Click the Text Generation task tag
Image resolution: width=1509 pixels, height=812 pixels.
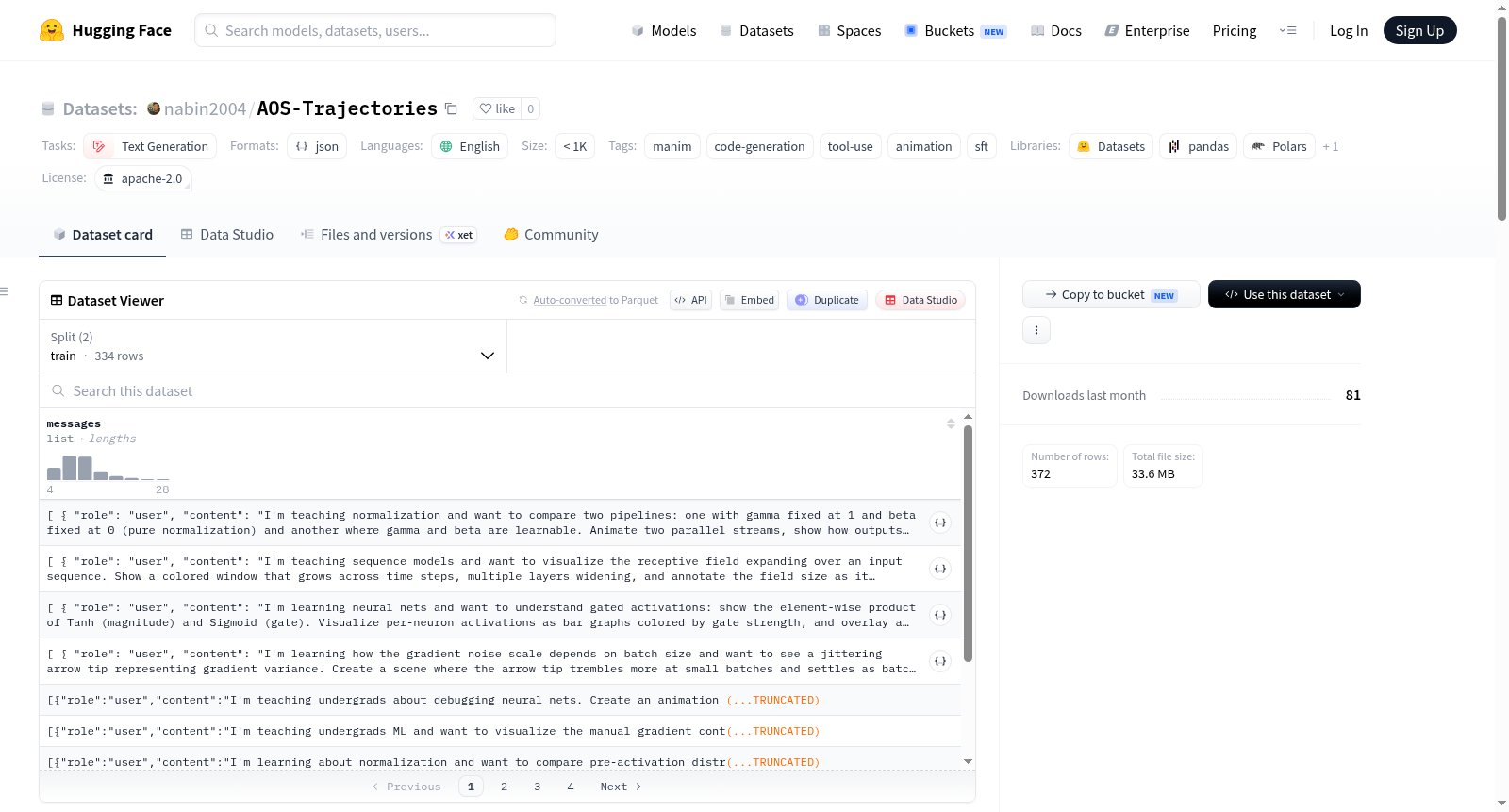coord(150,146)
